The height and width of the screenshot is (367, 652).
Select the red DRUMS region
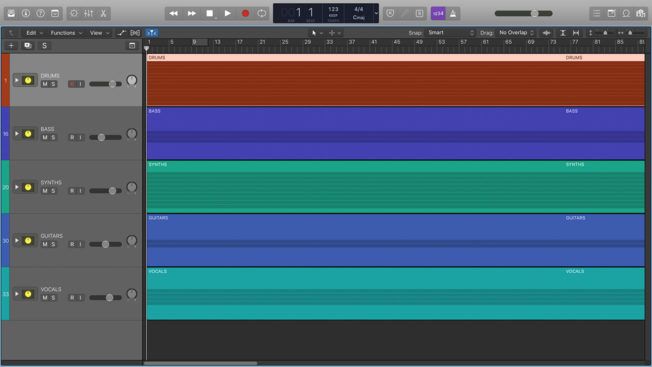click(395, 80)
